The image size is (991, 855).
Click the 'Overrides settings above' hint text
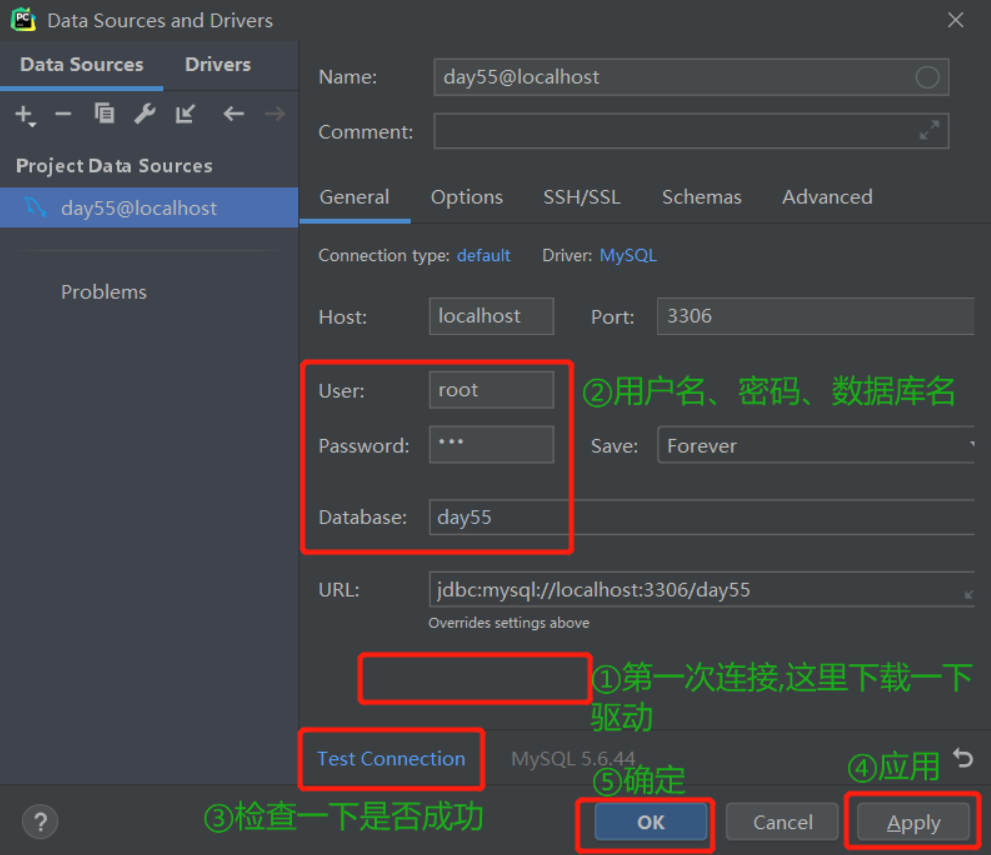[x=509, y=623]
